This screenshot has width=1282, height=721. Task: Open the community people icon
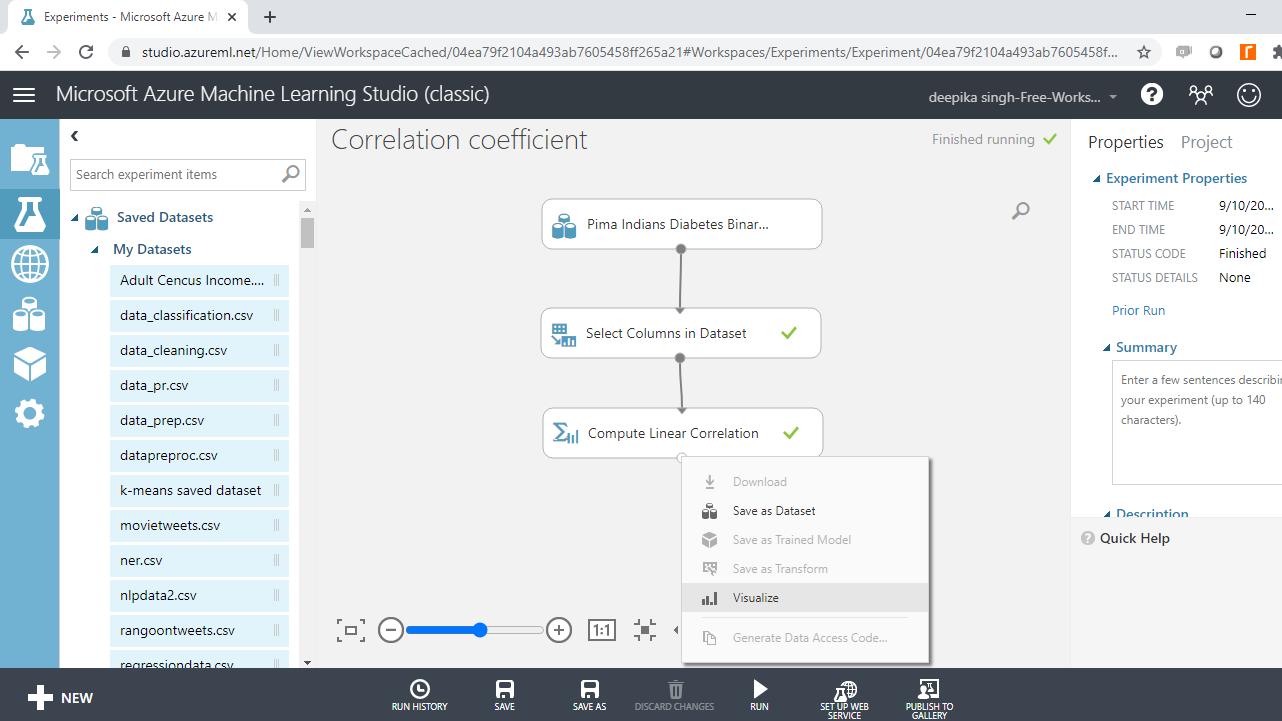(x=1200, y=95)
